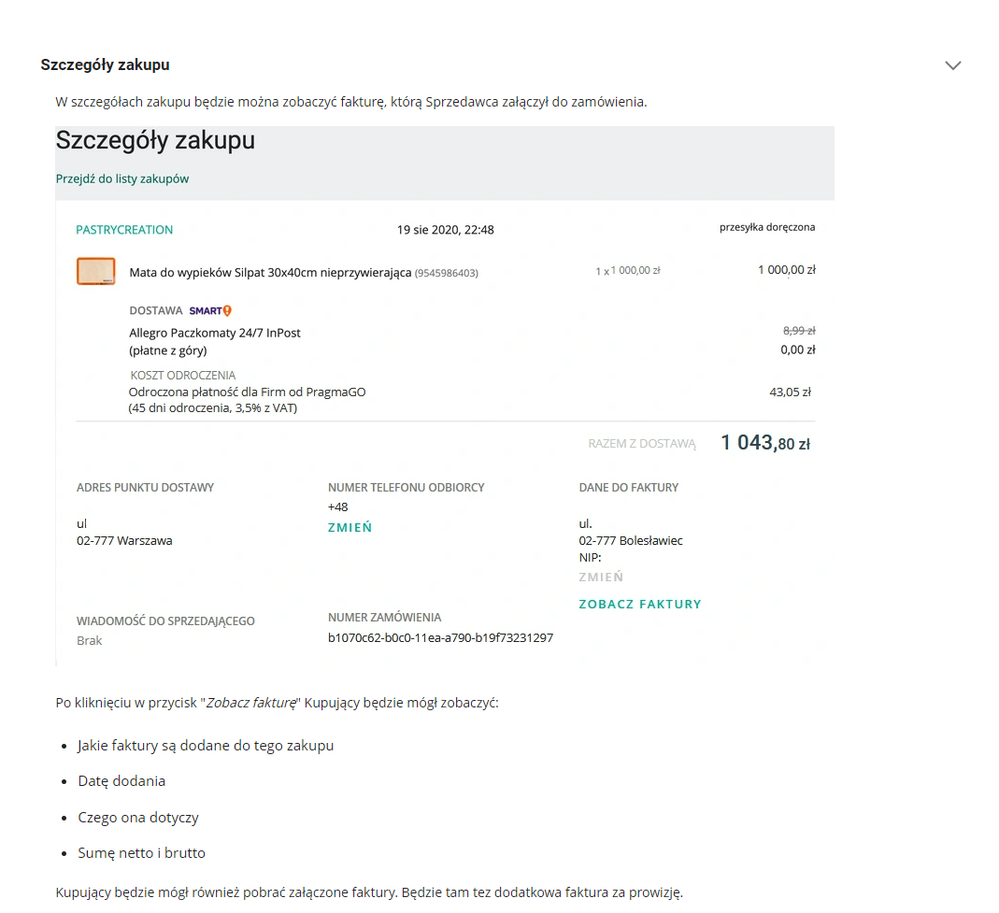The image size is (999, 913).
Task: Click the large Szczegóły zakupu page heading
Action: (155, 141)
